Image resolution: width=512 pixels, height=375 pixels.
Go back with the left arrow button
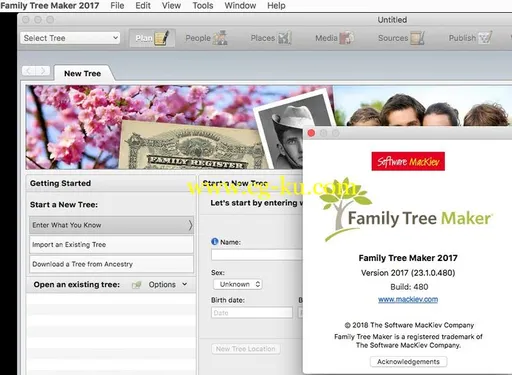(29, 71)
